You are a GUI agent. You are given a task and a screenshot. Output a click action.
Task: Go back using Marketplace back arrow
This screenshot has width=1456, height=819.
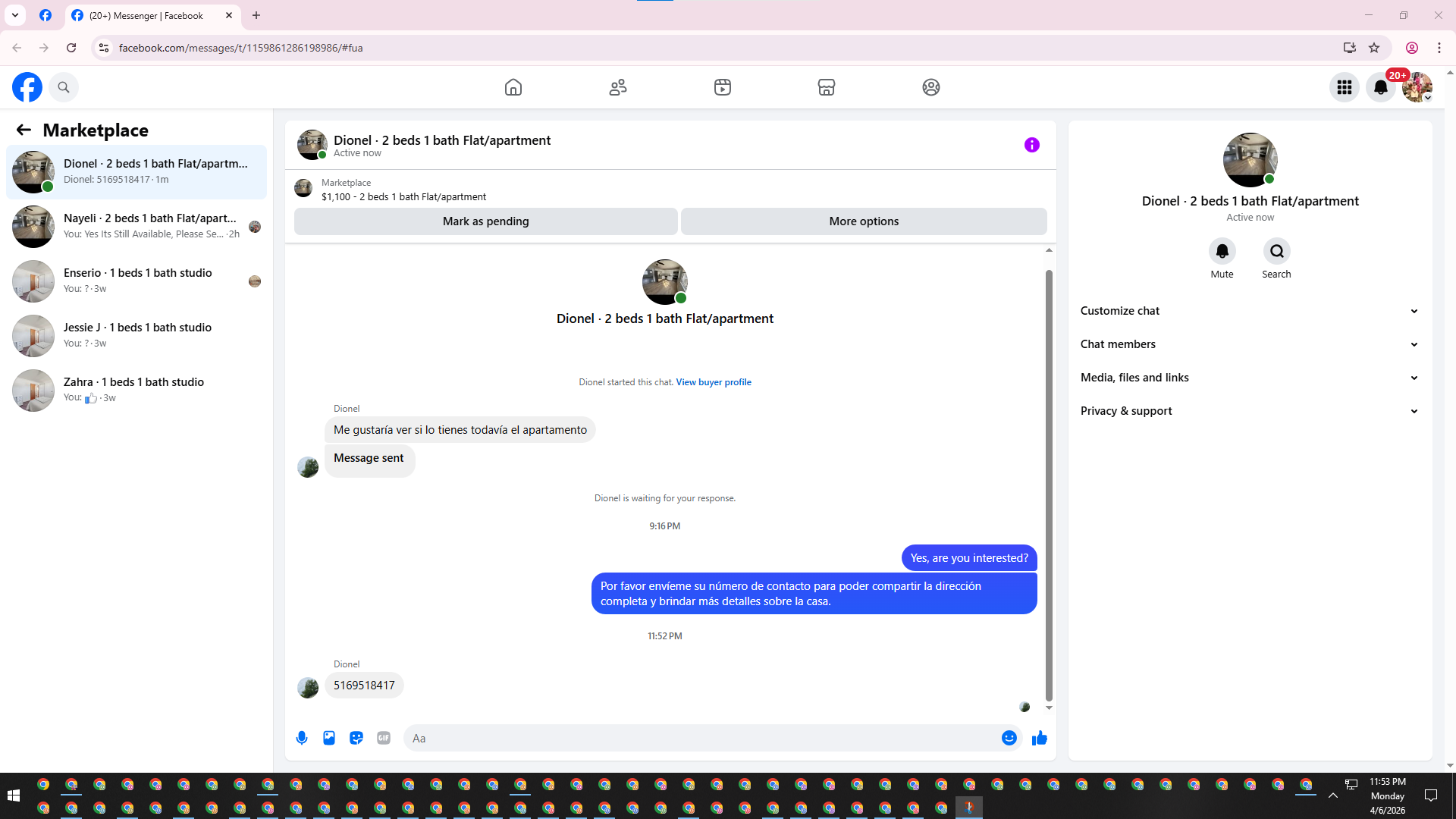24,130
